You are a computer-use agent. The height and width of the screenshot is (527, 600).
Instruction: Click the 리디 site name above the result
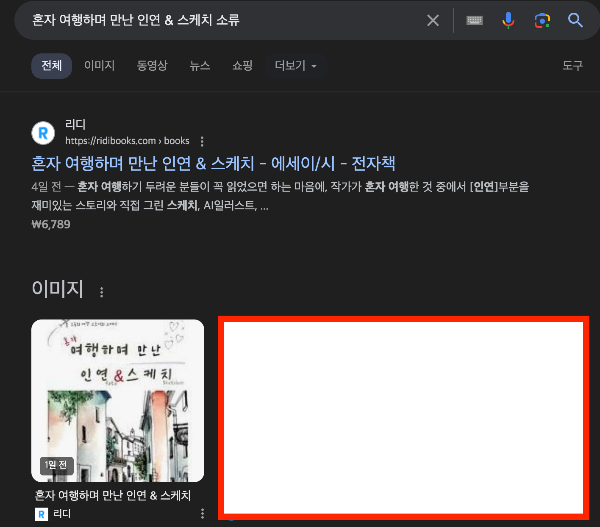pos(75,124)
